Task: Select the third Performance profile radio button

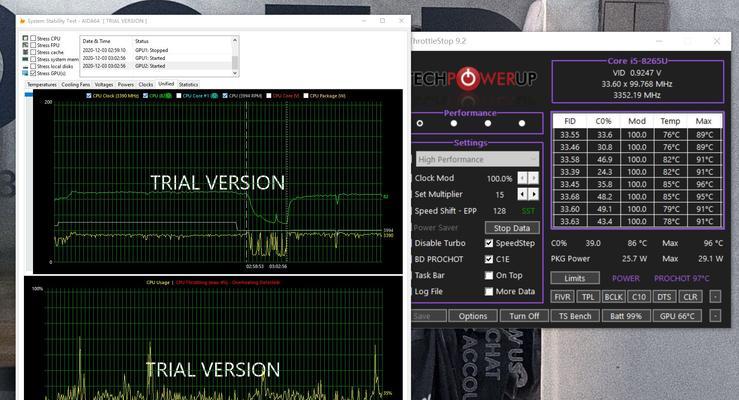Action: click(488, 123)
